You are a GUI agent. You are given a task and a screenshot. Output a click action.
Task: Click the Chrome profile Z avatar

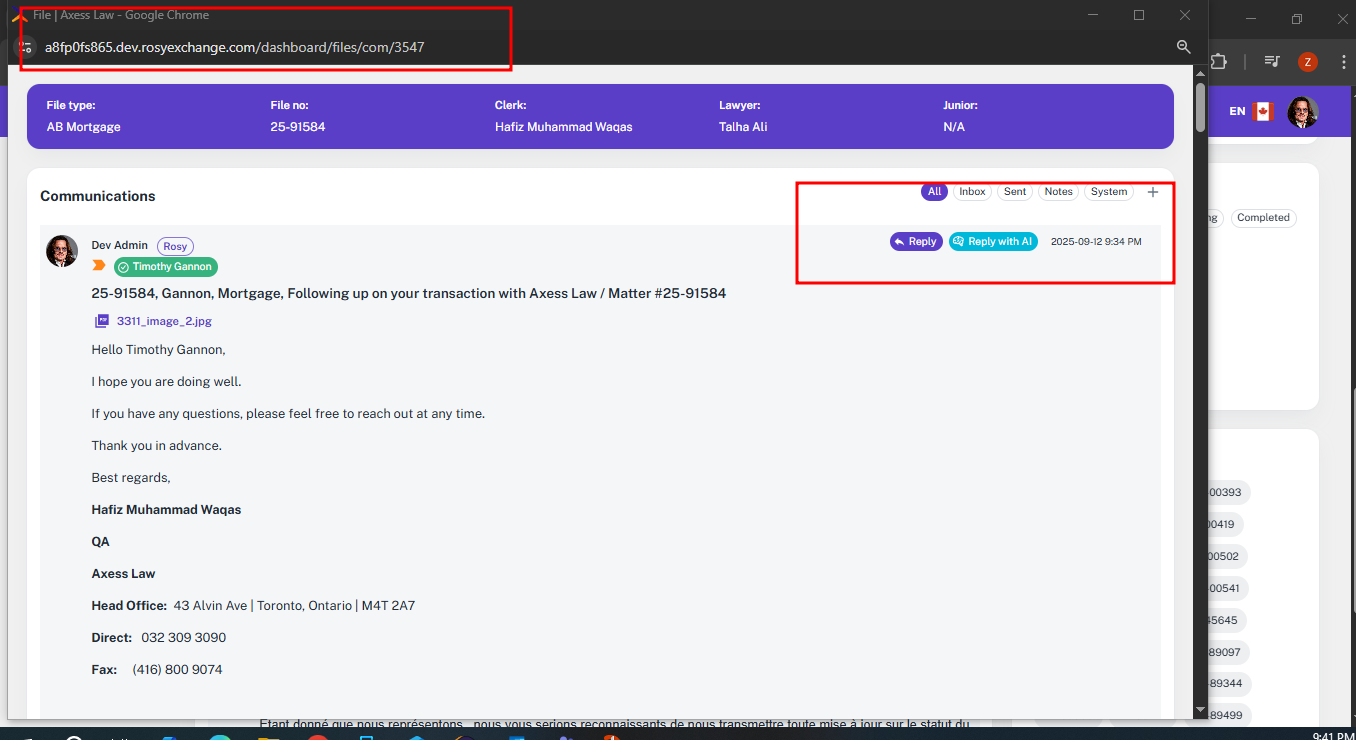point(1307,62)
